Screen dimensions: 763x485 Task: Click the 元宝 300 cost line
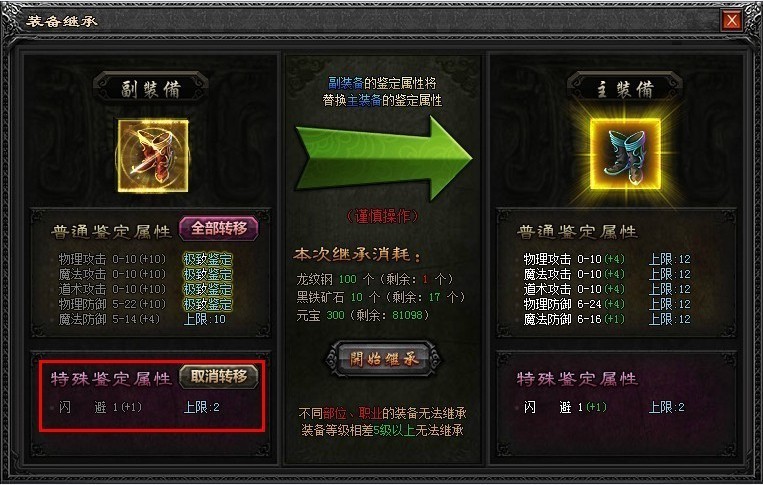click(363, 315)
